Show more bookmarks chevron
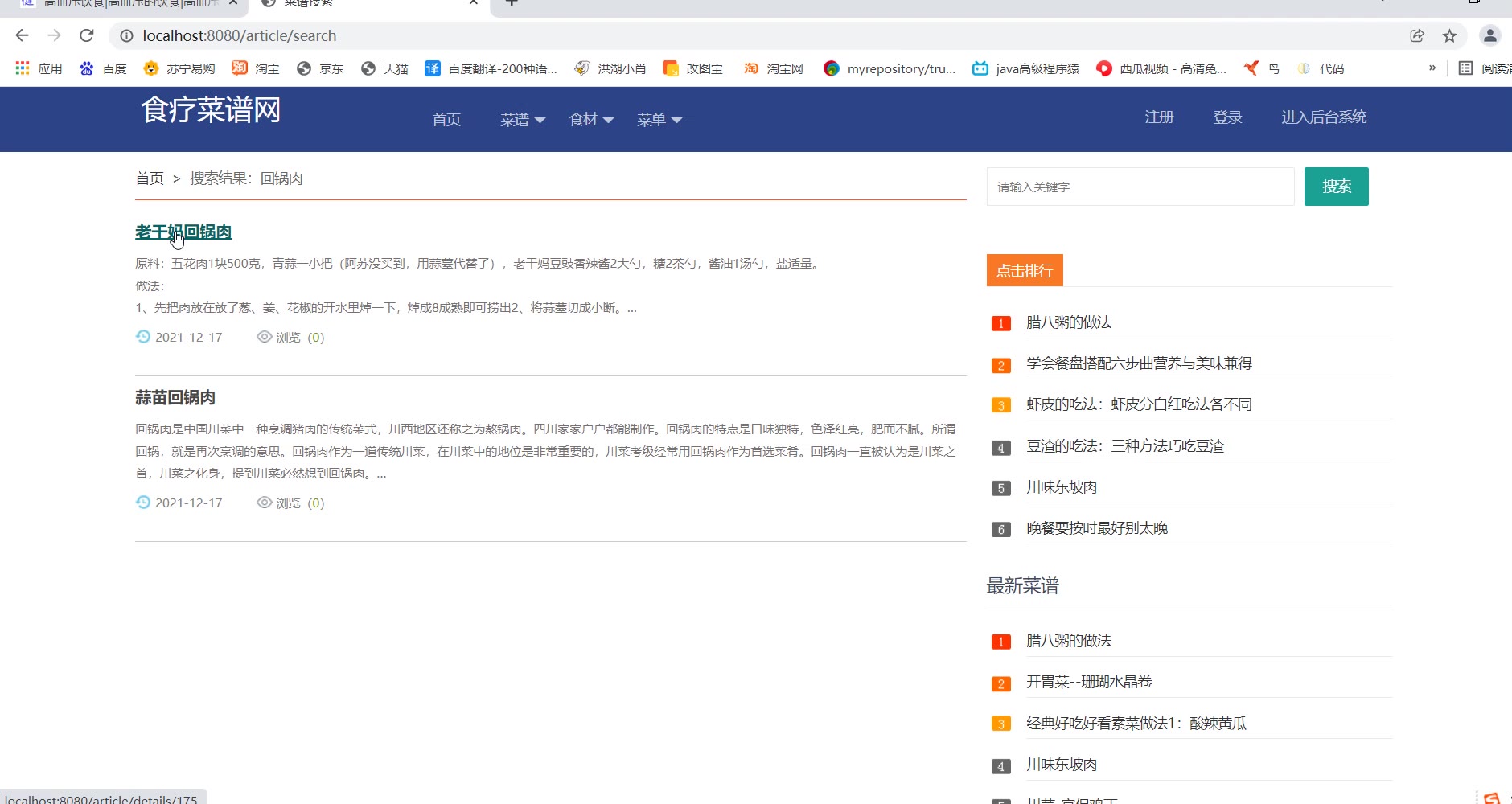The image size is (1512, 804). (x=1432, y=68)
